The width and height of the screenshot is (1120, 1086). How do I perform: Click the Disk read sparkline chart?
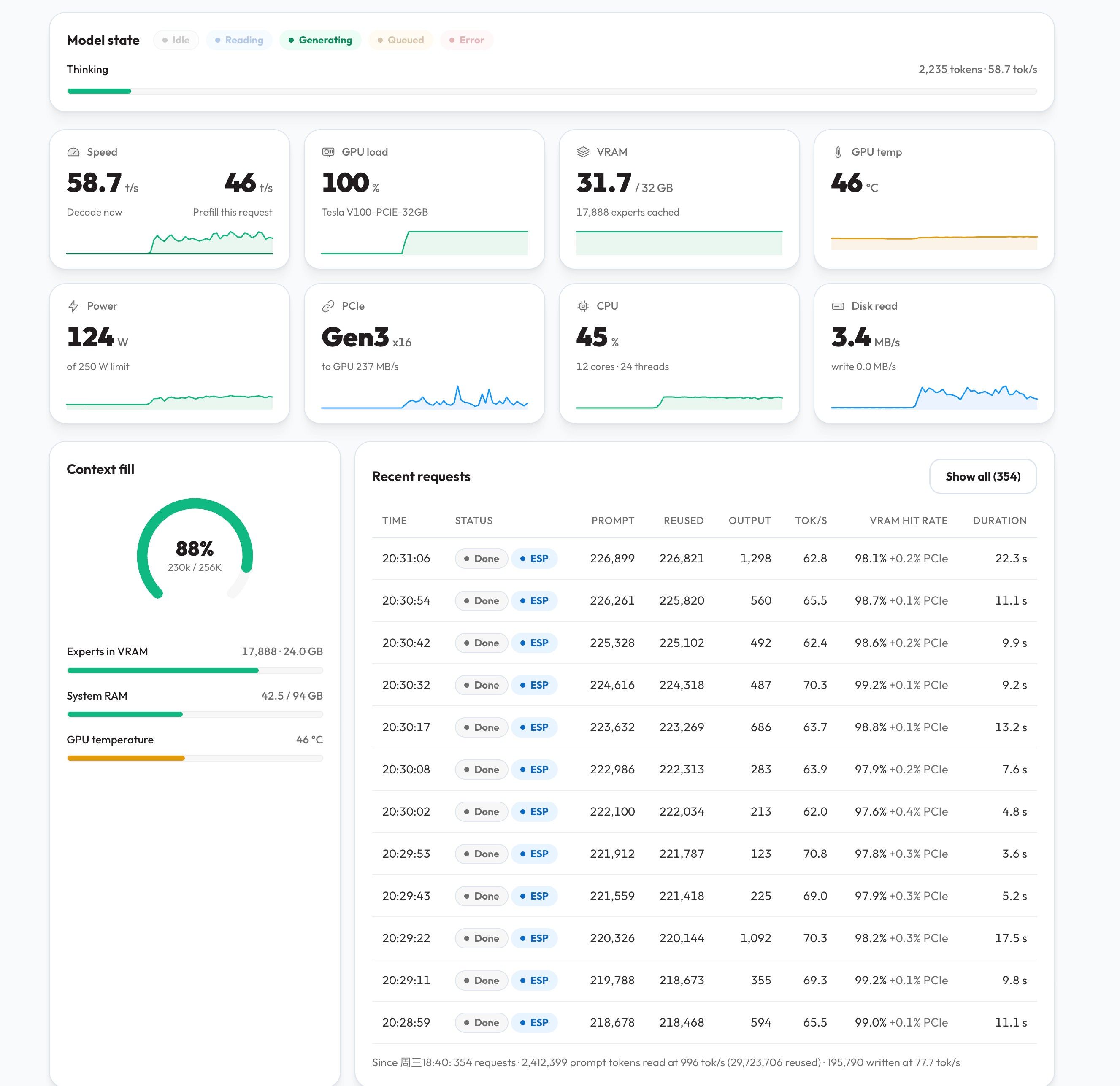(934, 397)
